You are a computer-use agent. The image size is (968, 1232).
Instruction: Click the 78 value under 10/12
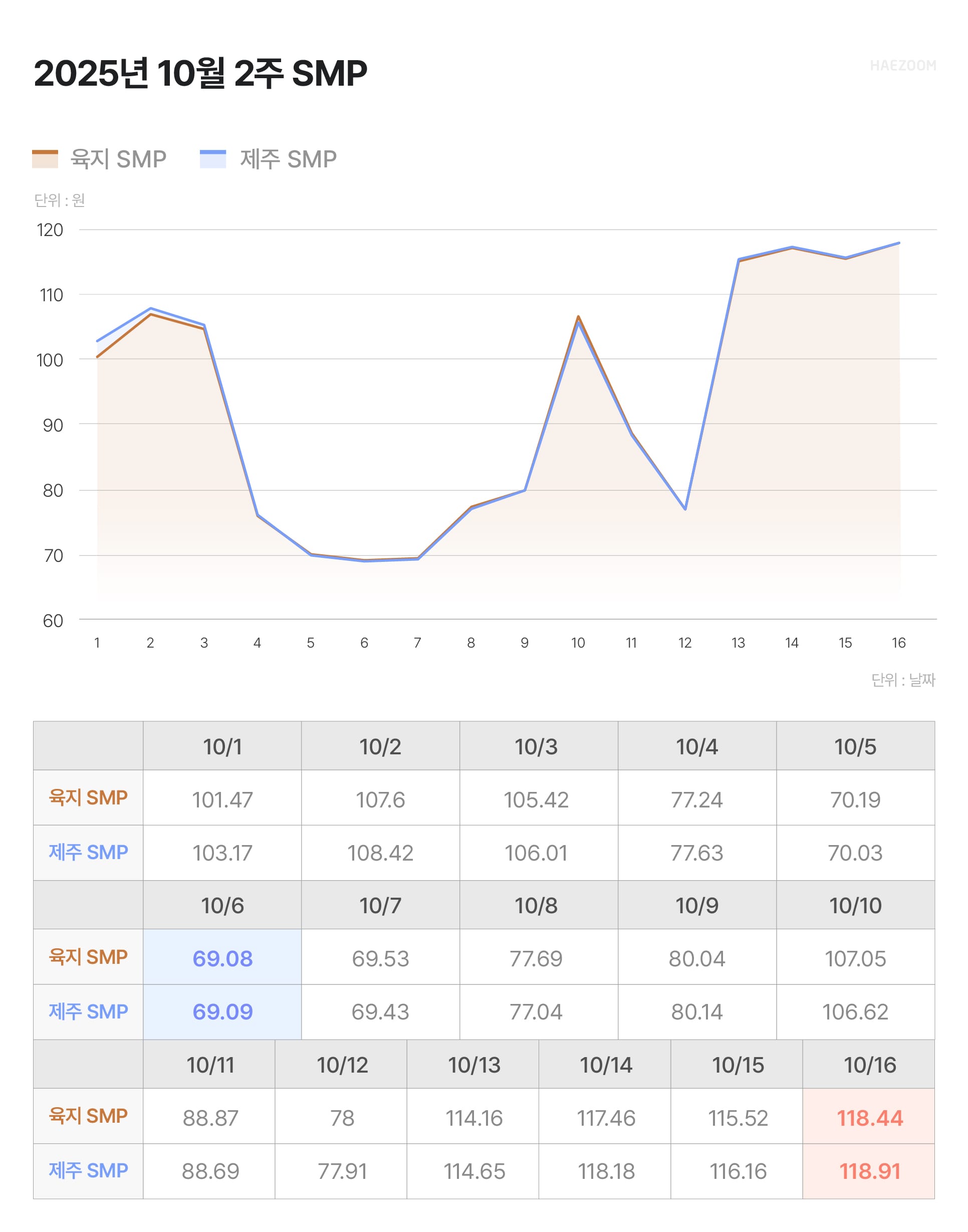342,1118
